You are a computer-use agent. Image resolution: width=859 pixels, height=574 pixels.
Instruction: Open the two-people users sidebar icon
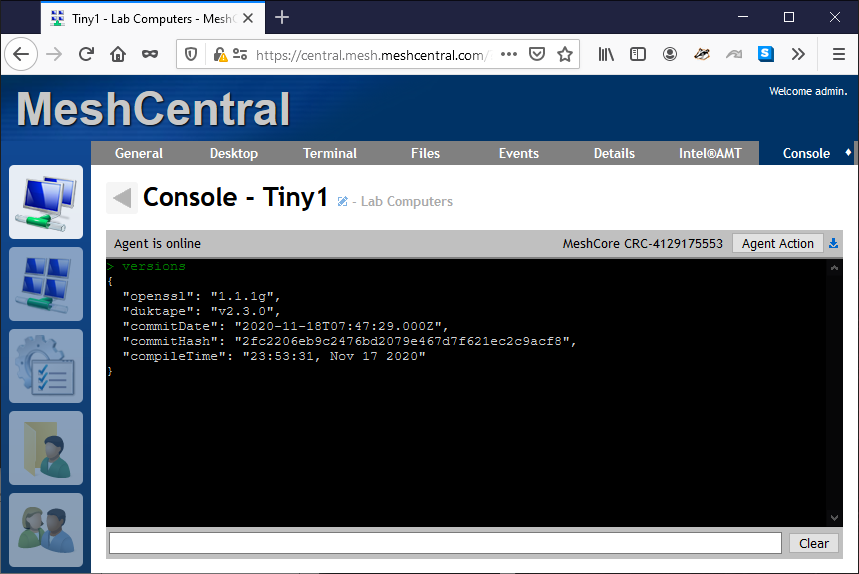click(46, 530)
